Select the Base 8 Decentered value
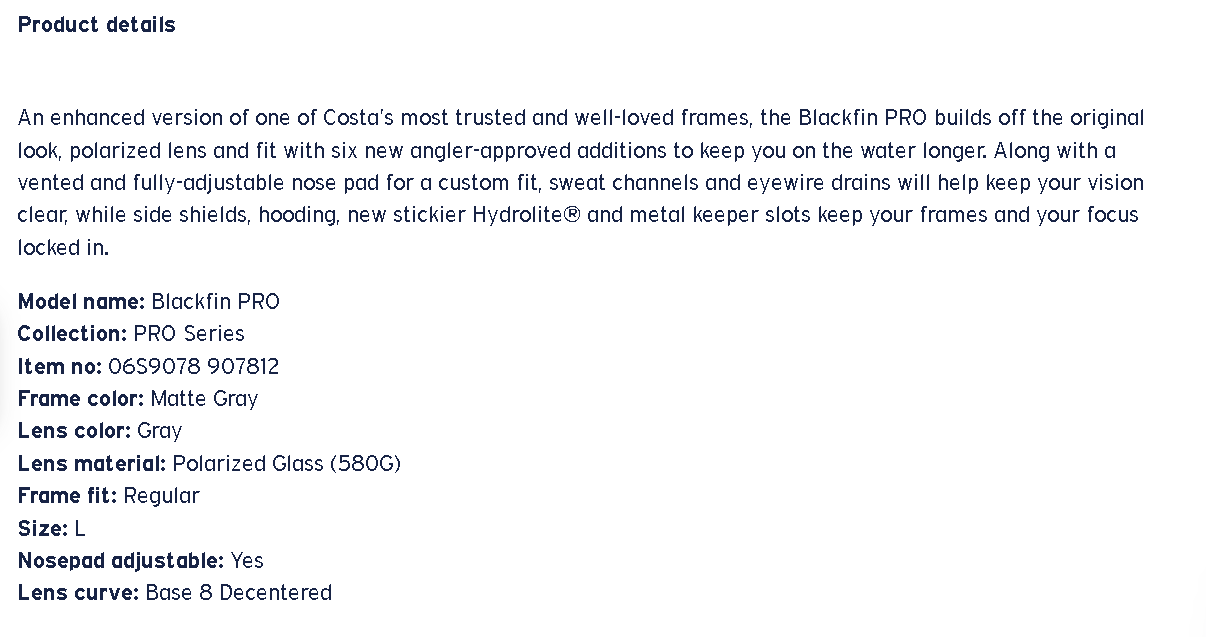 [x=238, y=593]
